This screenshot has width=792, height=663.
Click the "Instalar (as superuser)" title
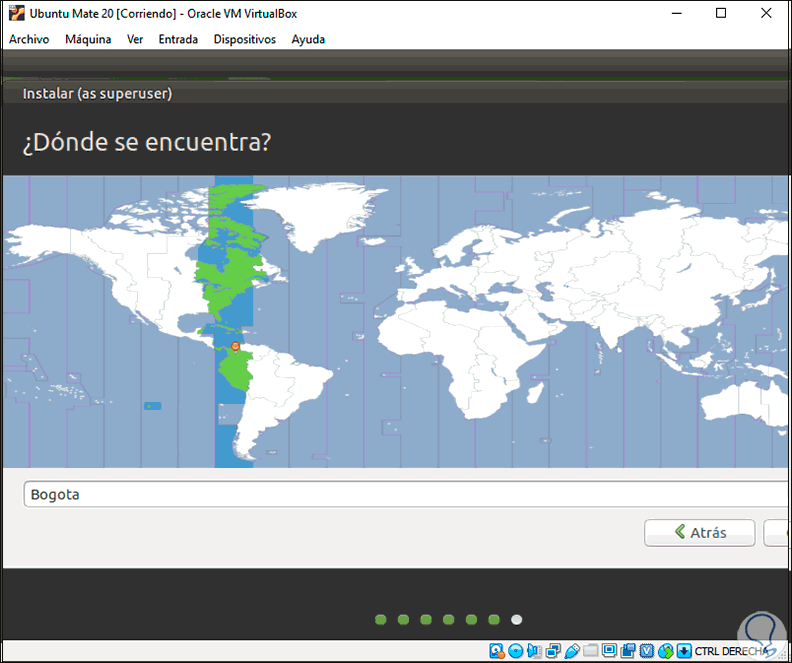click(x=97, y=94)
